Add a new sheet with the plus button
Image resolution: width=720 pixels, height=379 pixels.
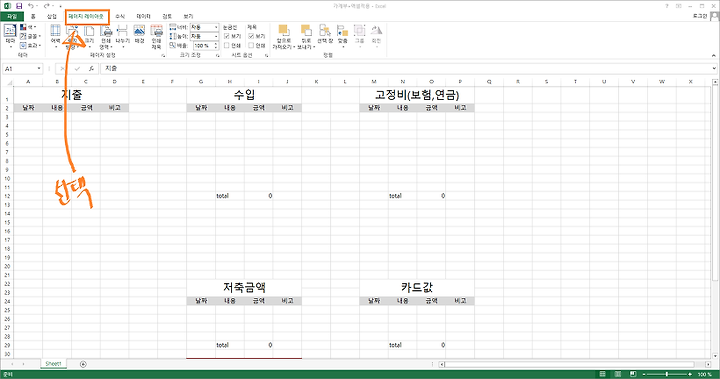point(83,364)
